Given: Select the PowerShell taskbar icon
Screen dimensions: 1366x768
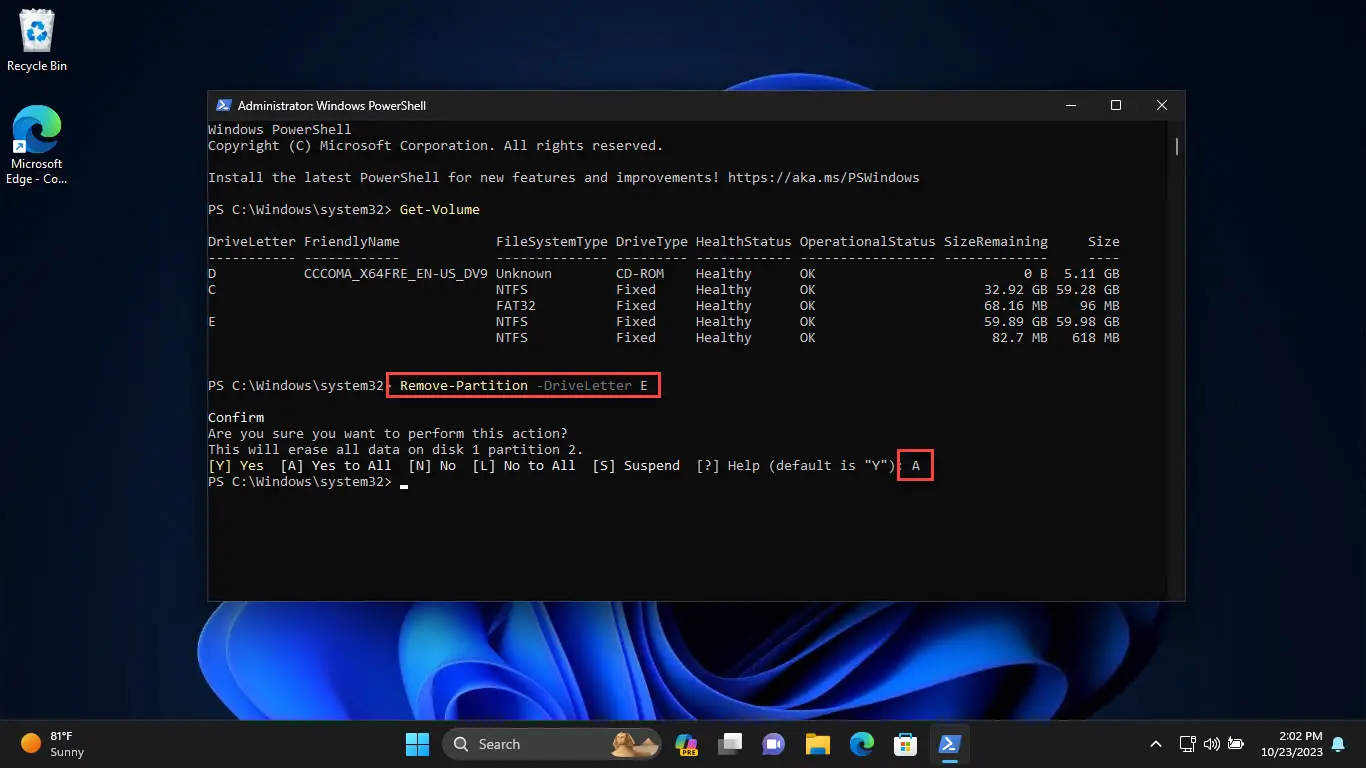Looking at the screenshot, I should (949, 744).
